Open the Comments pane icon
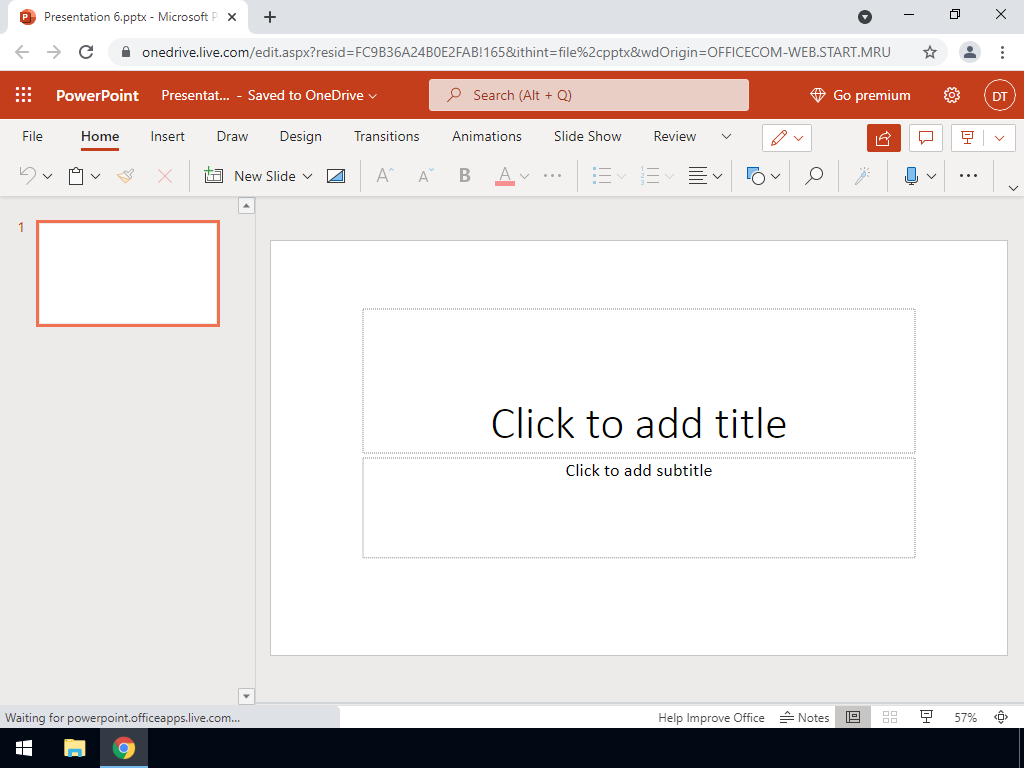The height and width of the screenshot is (768, 1024). [x=926, y=137]
